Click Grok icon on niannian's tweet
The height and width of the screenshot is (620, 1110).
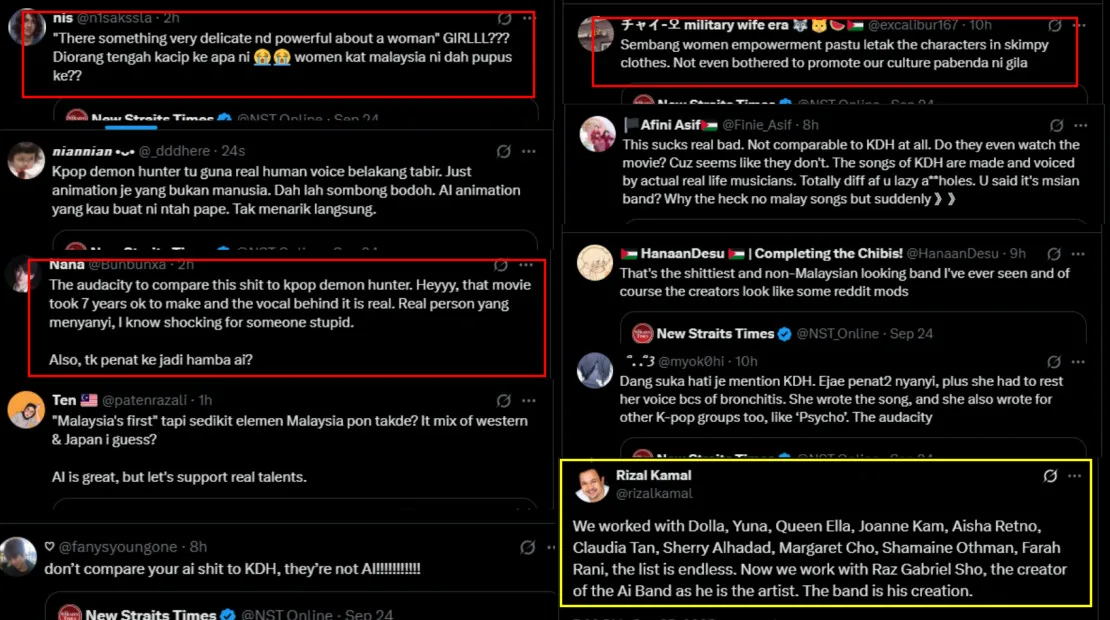504,151
